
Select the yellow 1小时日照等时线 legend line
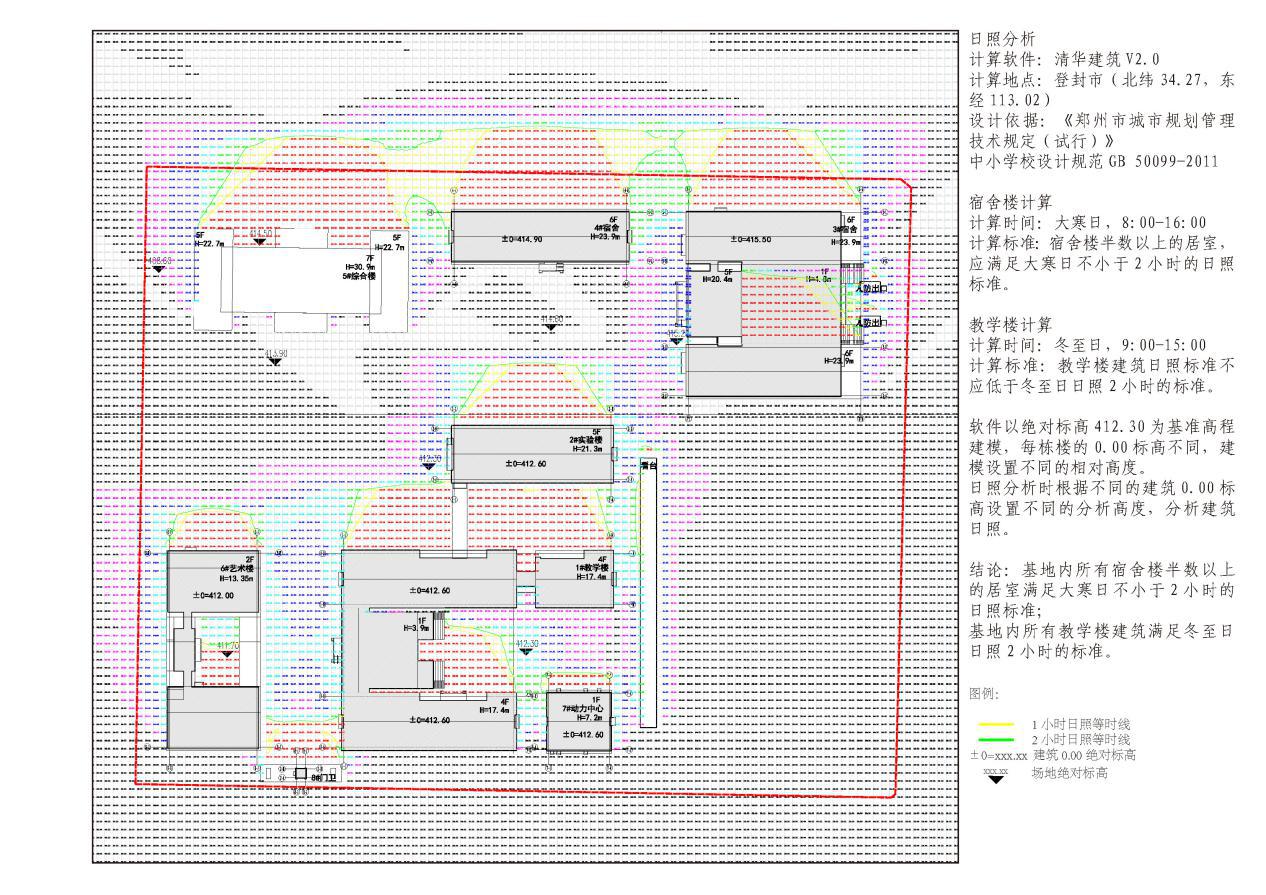click(x=995, y=724)
